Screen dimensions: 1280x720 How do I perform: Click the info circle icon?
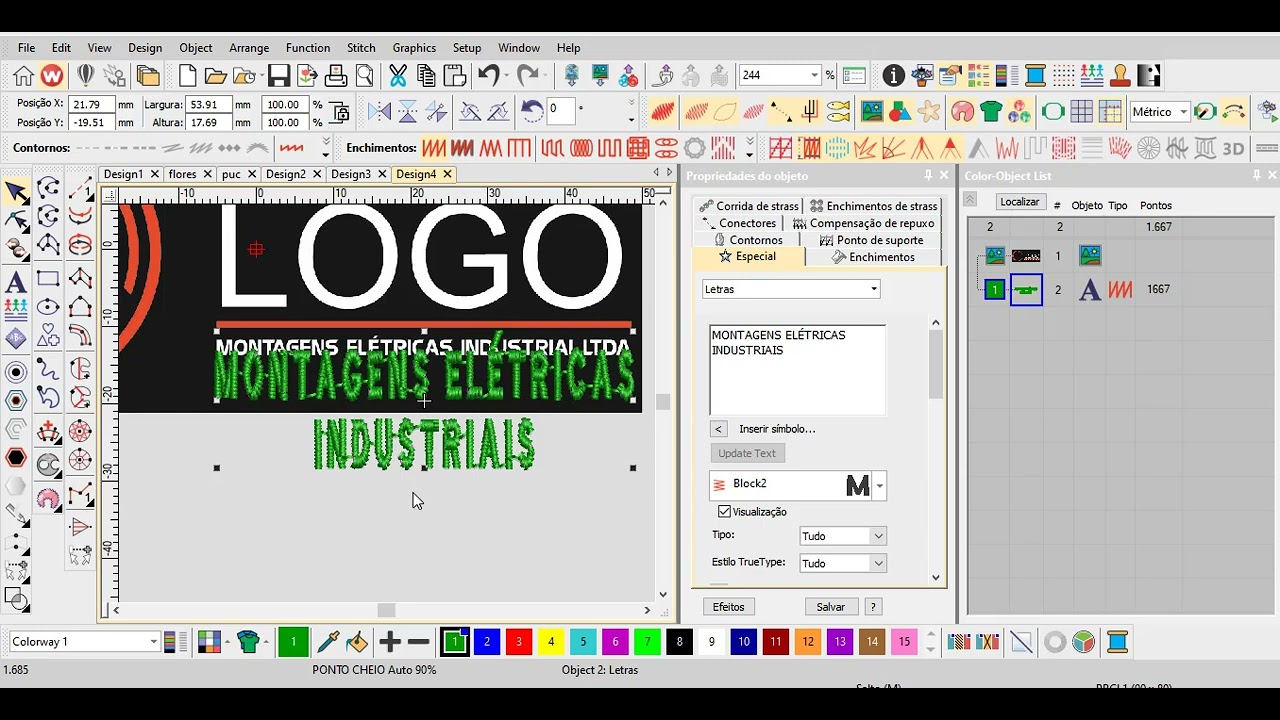tap(893, 75)
